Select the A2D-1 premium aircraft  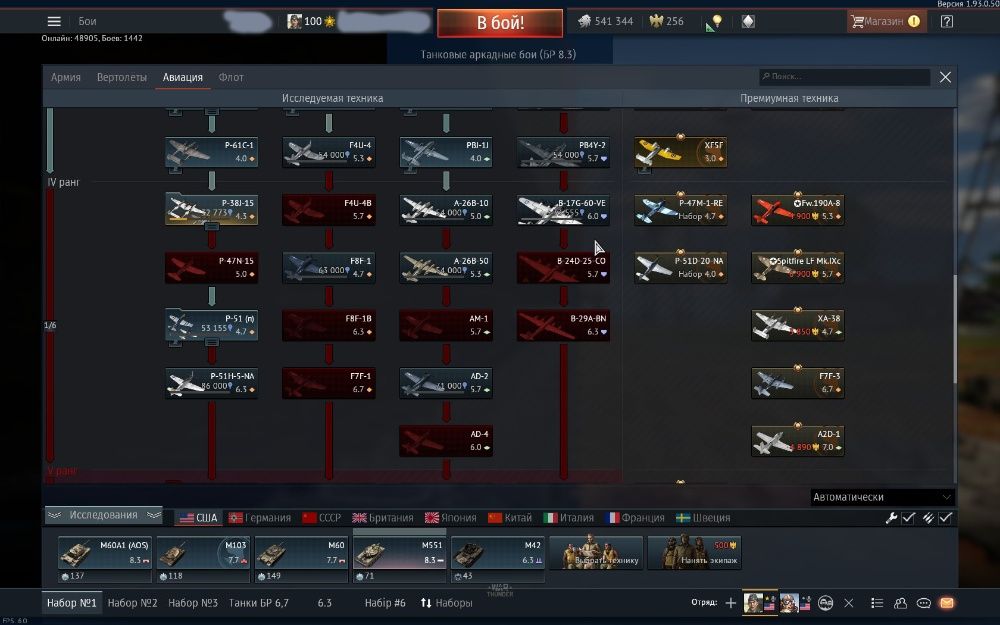pyautogui.click(x=798, y=441)
